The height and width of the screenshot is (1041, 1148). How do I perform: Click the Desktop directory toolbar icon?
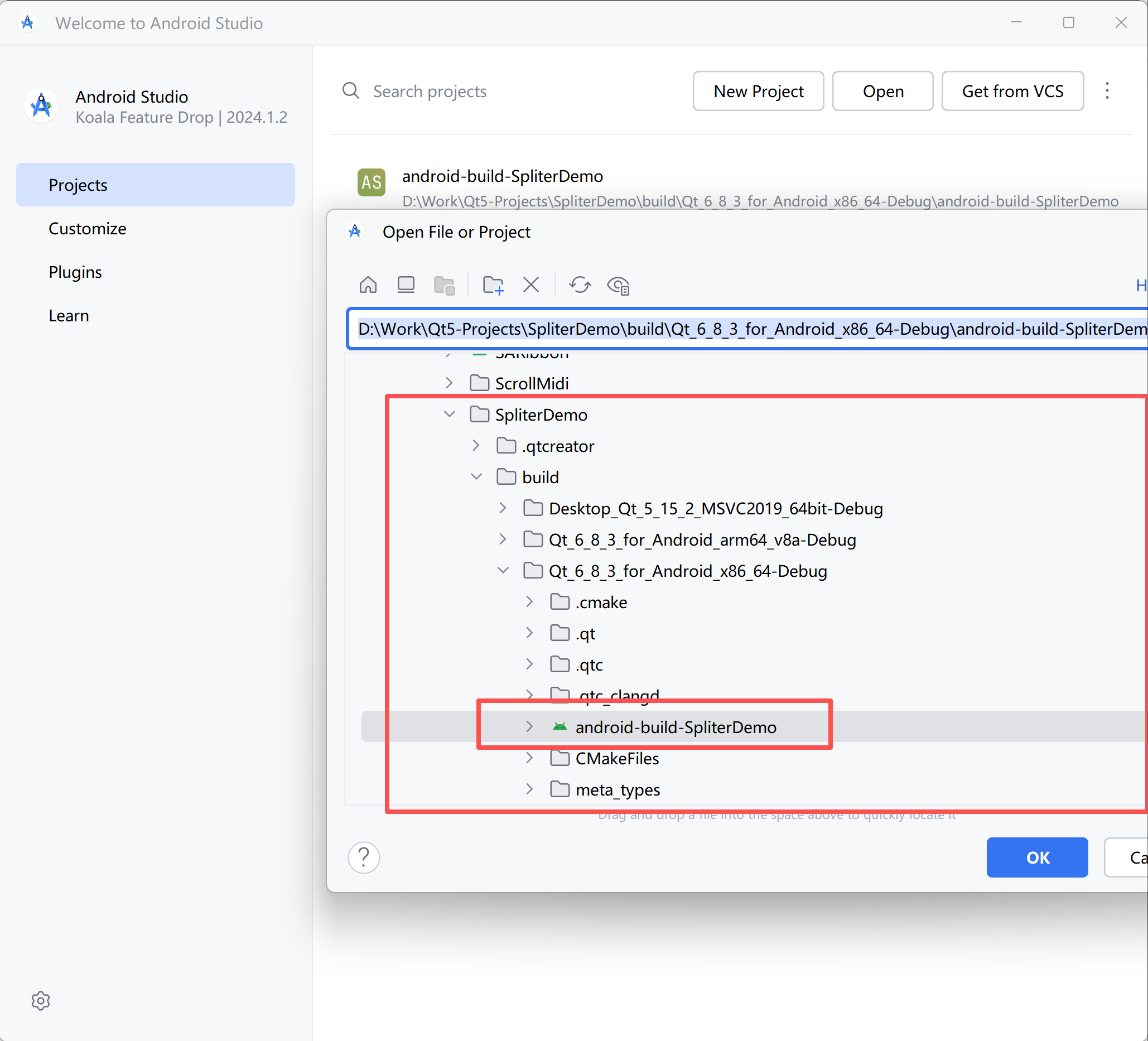[406, 285]
